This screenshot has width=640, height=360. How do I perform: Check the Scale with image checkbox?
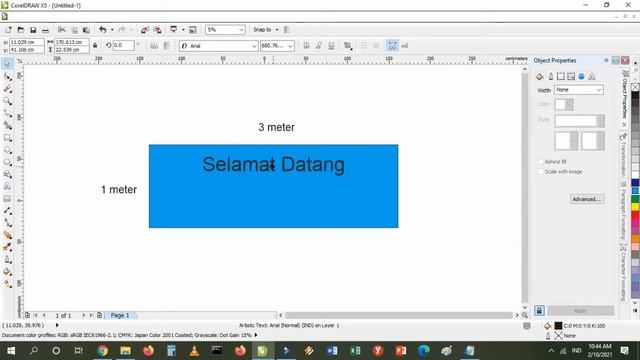[541, 172]
